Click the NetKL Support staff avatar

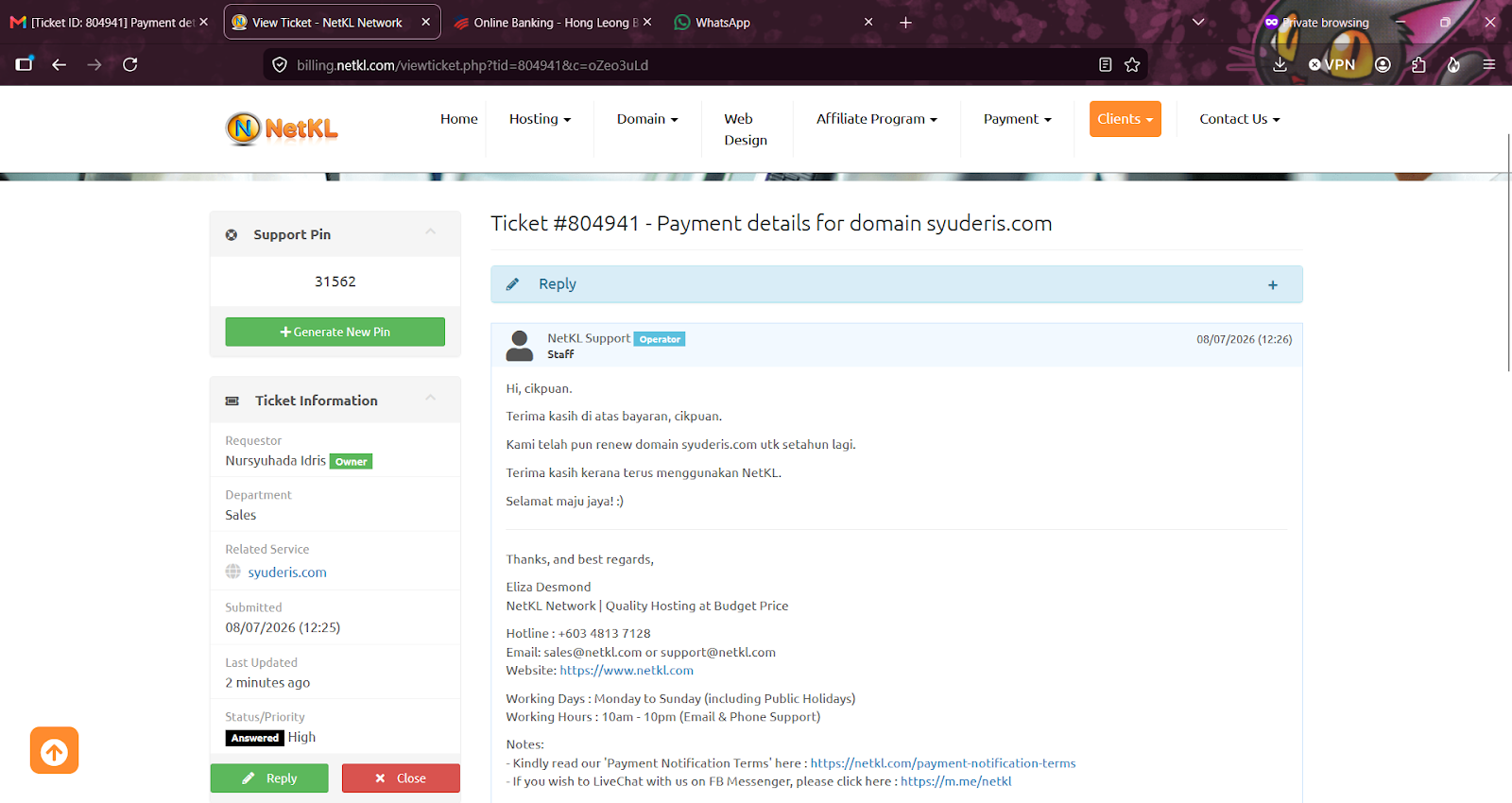click(x=520, y=346)
